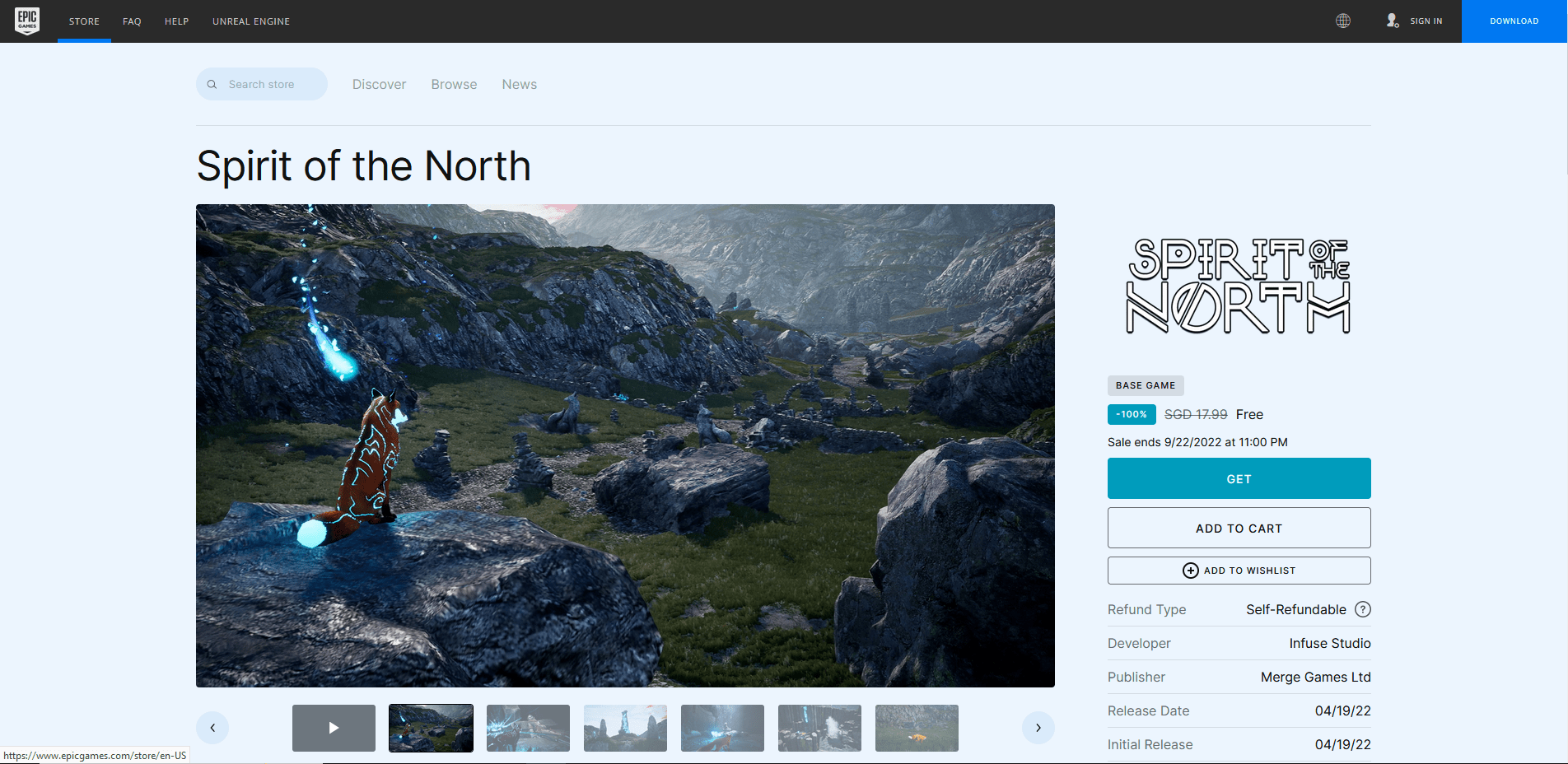Click the Epic Games logo
The width and height of the screenshot is (1568, 764).
[27, 21]
